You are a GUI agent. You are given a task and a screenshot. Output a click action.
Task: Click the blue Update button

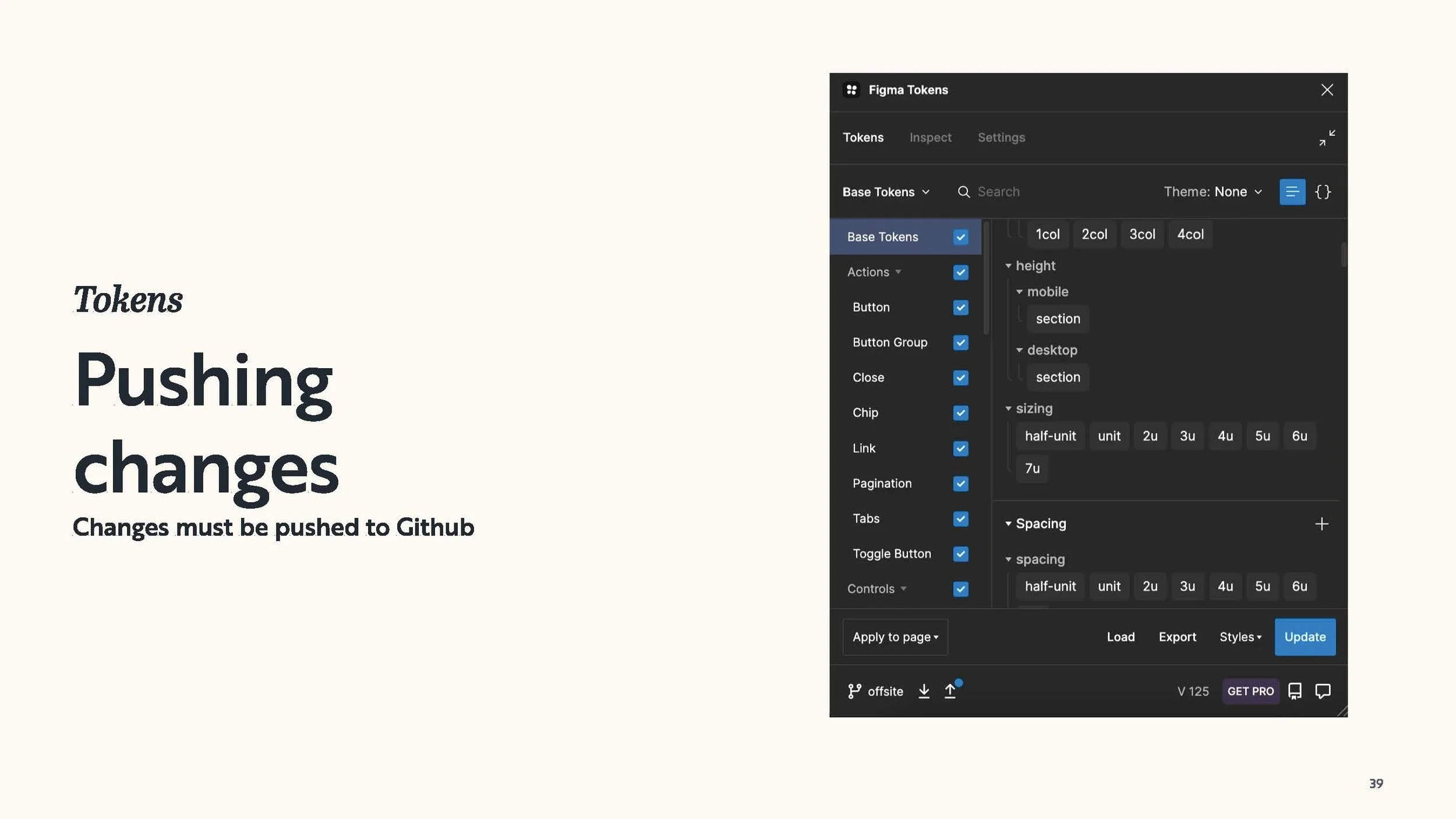(1305, 637)
